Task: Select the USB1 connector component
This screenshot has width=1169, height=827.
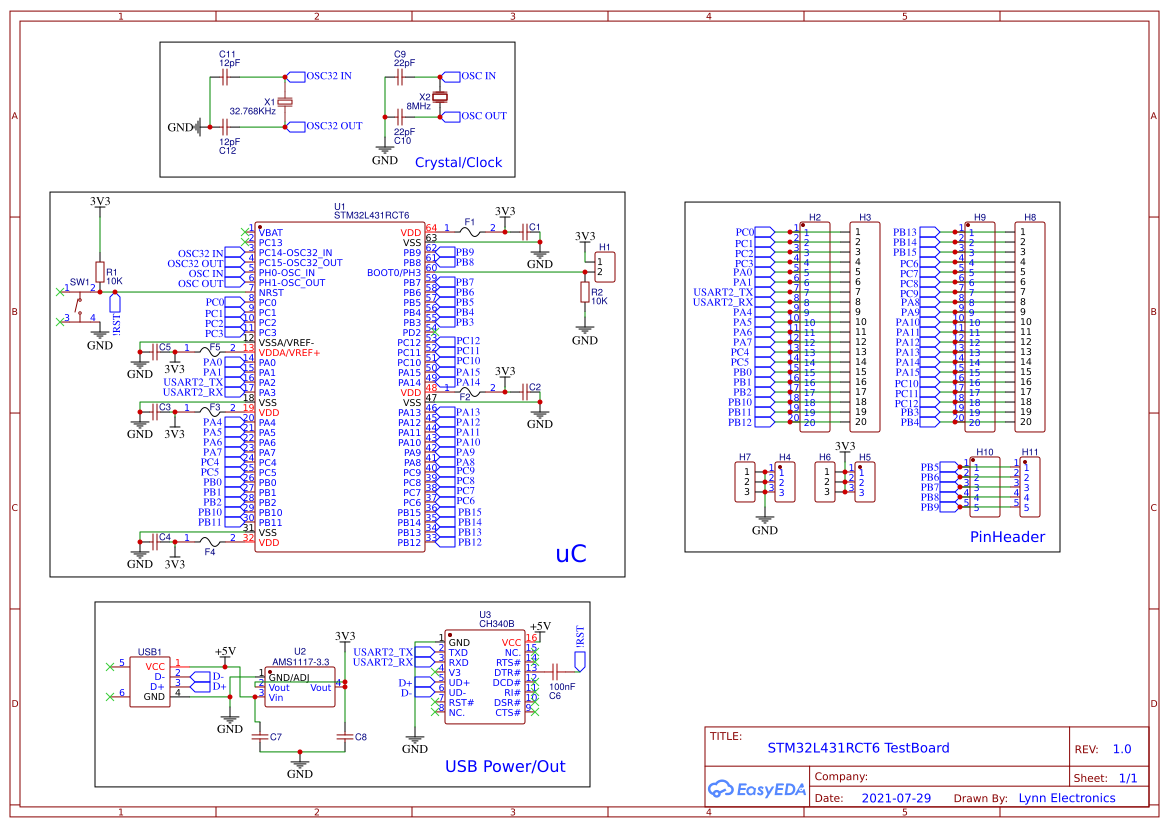Action: click(x=150, y=682)
